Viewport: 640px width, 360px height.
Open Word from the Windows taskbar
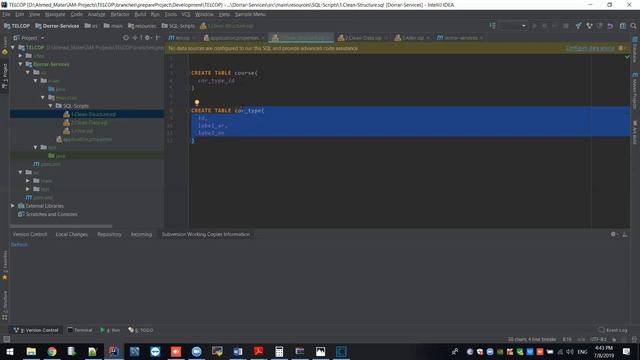pos(238,351)
